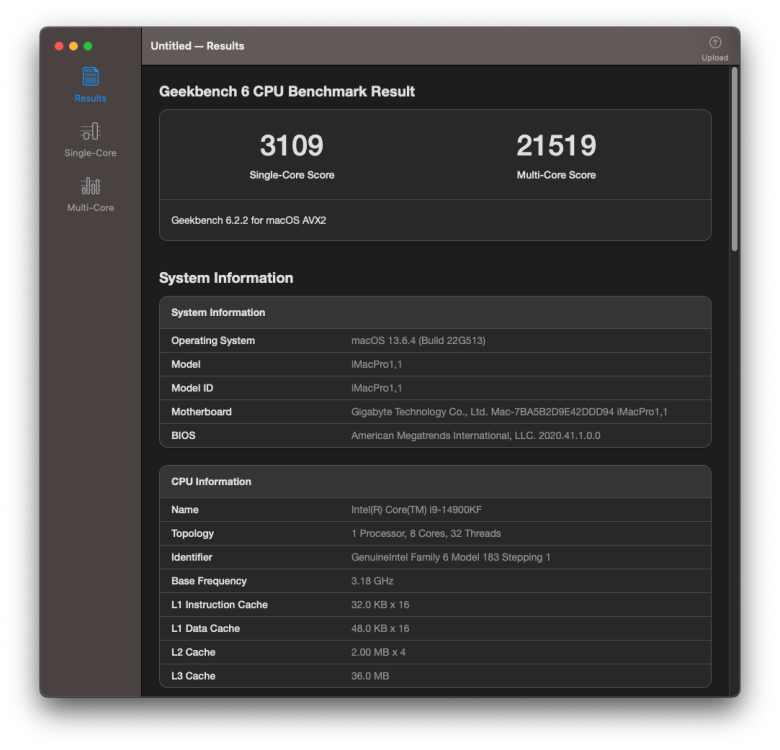Click the American Megatrends BIOS value
Screen dimensions: 780x750
476,436
